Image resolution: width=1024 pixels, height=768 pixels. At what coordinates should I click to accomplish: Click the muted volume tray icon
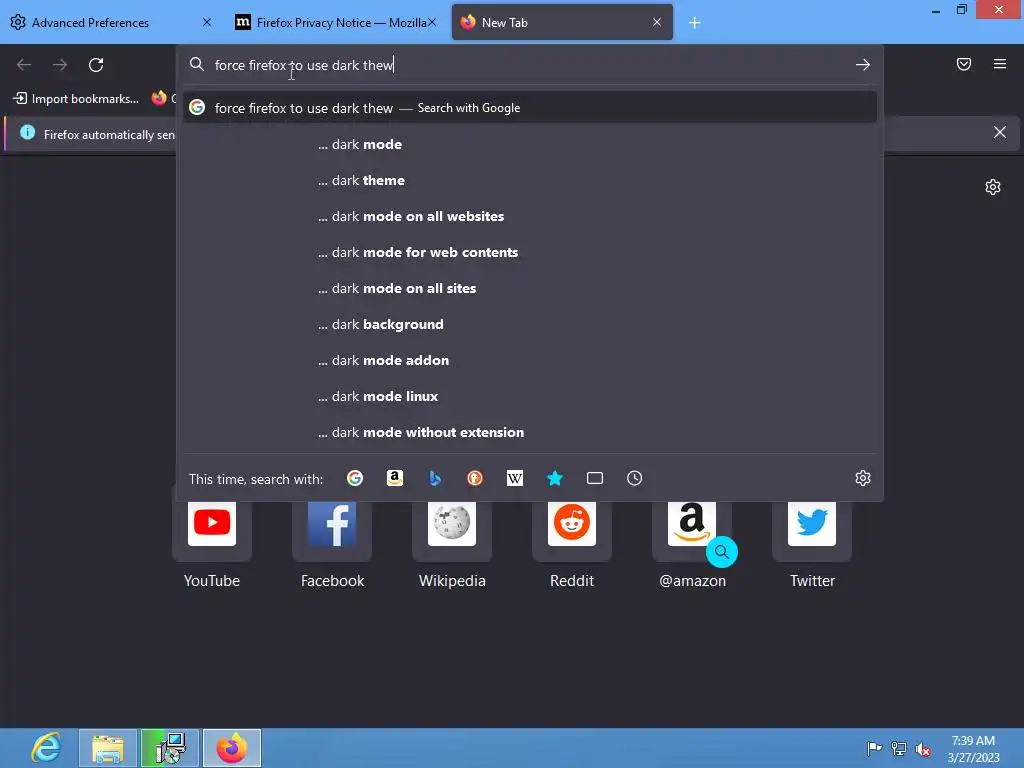click(923, 748)
